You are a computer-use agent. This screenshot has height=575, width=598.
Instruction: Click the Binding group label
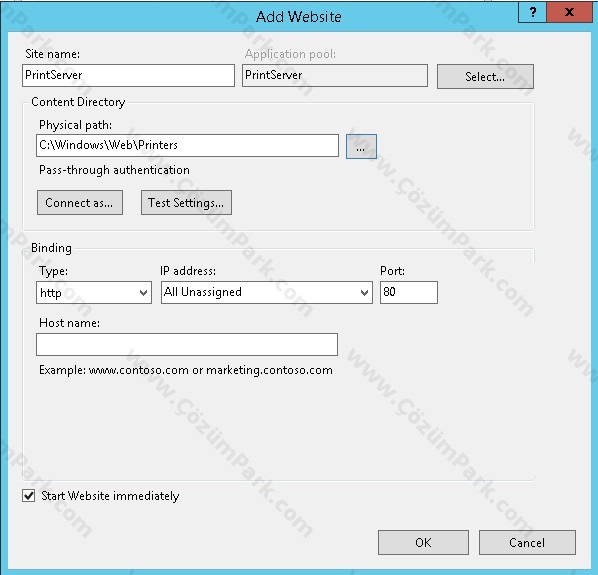point(51,248)
